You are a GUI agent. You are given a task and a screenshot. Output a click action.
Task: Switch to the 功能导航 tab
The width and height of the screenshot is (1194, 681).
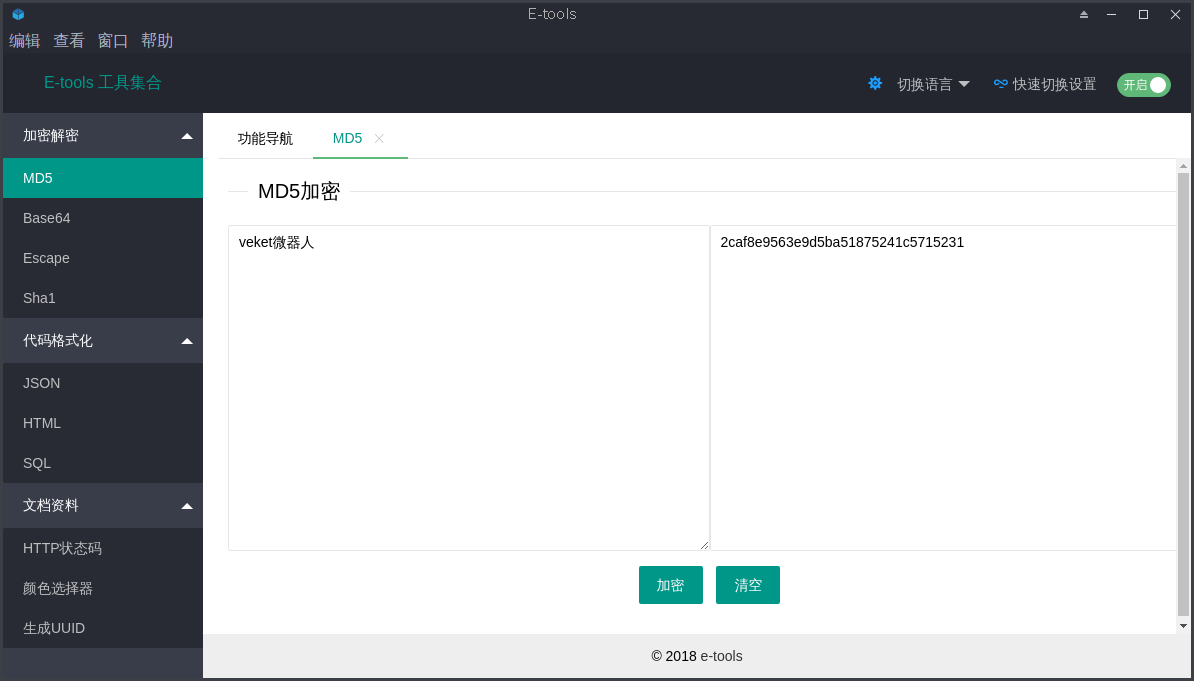(x=265, y=139)
